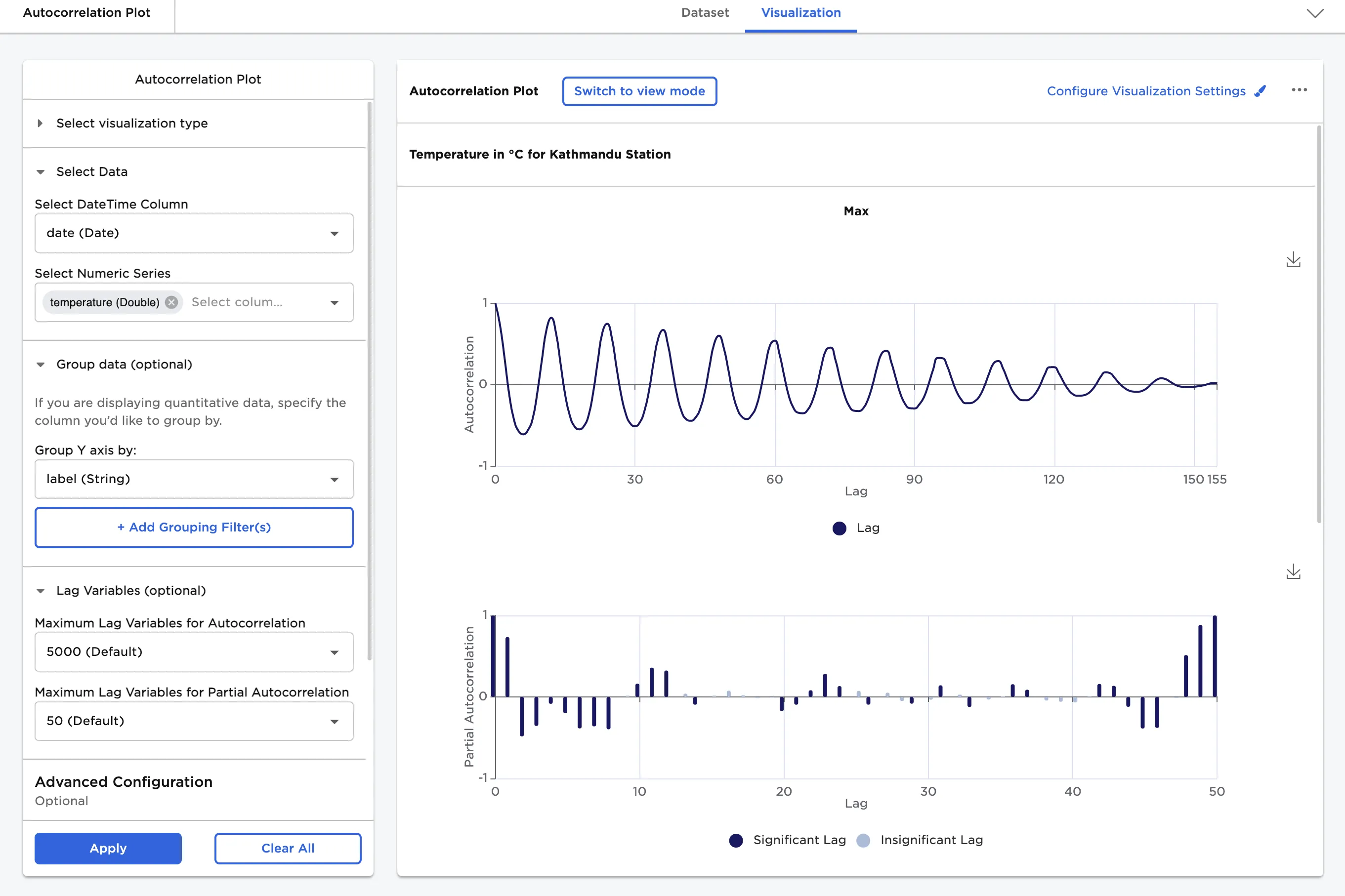This screenshot has height=896, width=1345.
Task: Toggle the Insignificant Lag legend marker
Action: [x=863, y=840]
